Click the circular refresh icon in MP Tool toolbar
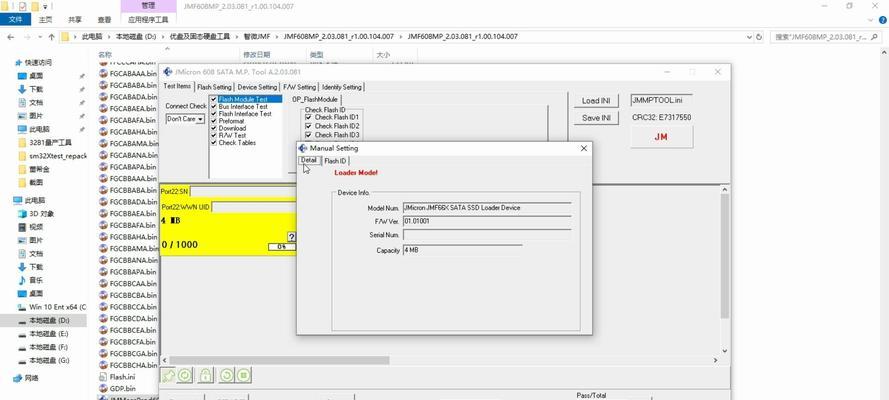The height and width of the screenshot is (400, 889). [226, 375]
